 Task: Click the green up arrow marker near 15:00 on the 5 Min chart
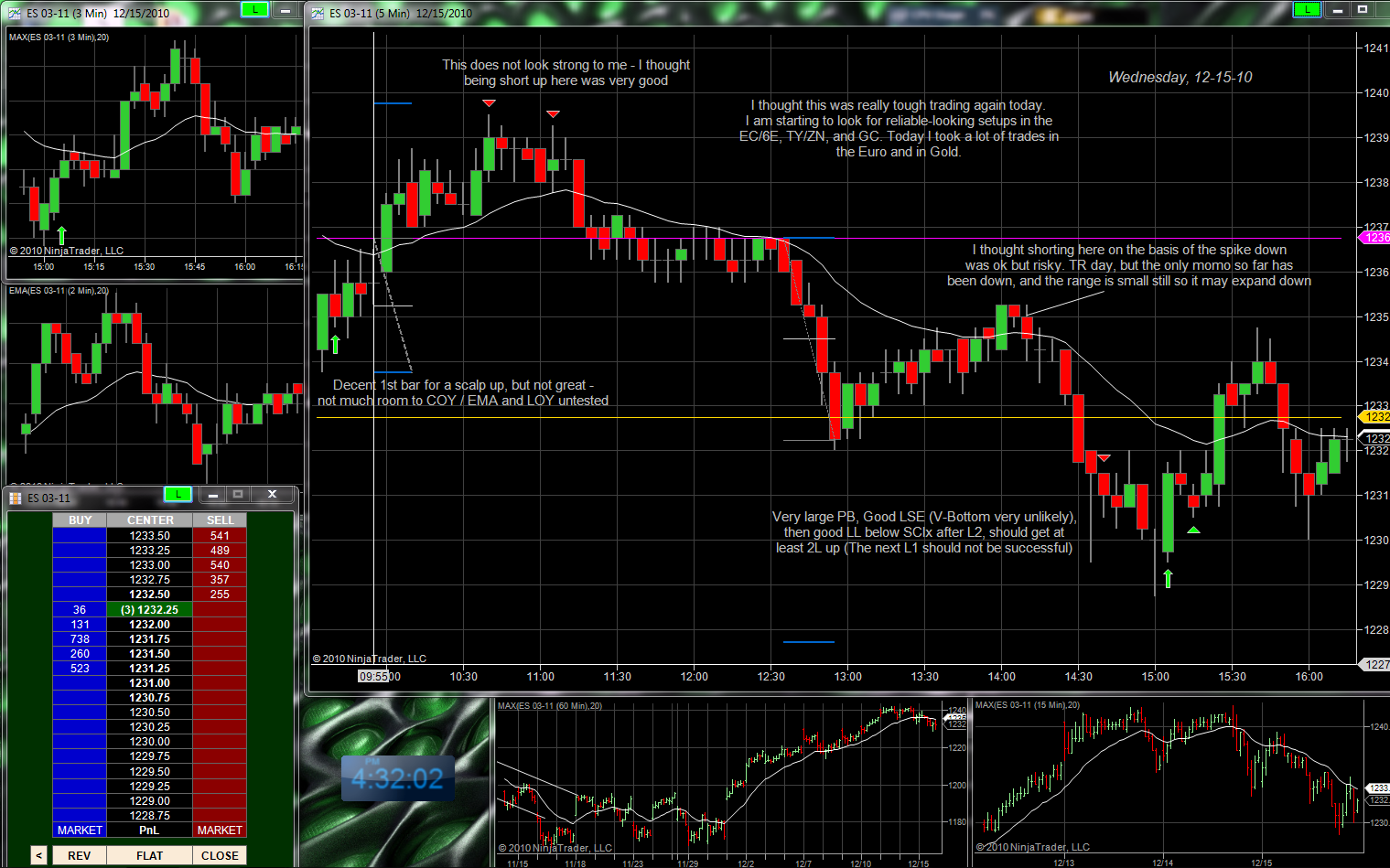pos(1168,578)
